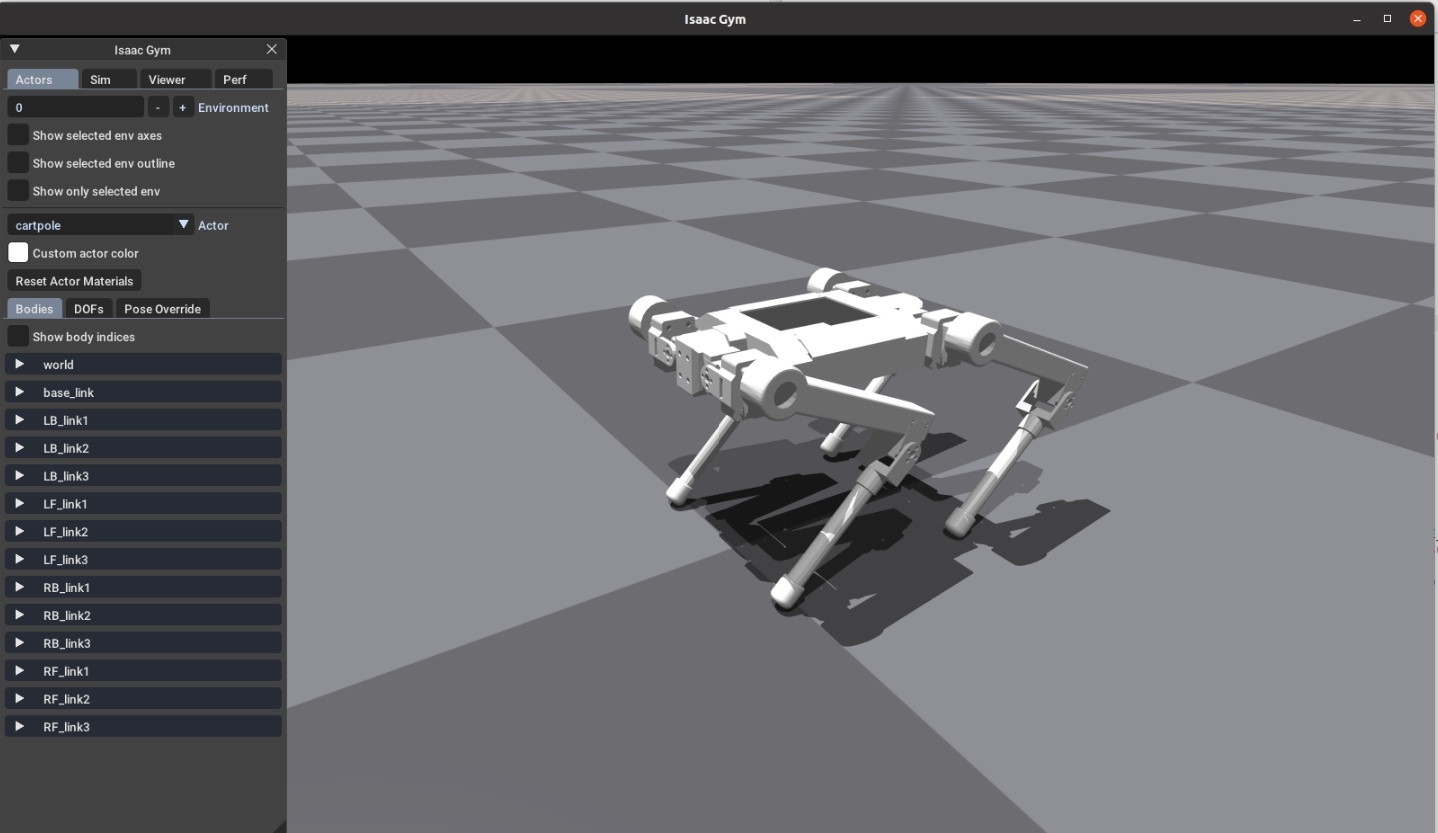
Task: Switch to the Sim tab
Action: pos(108,79)
